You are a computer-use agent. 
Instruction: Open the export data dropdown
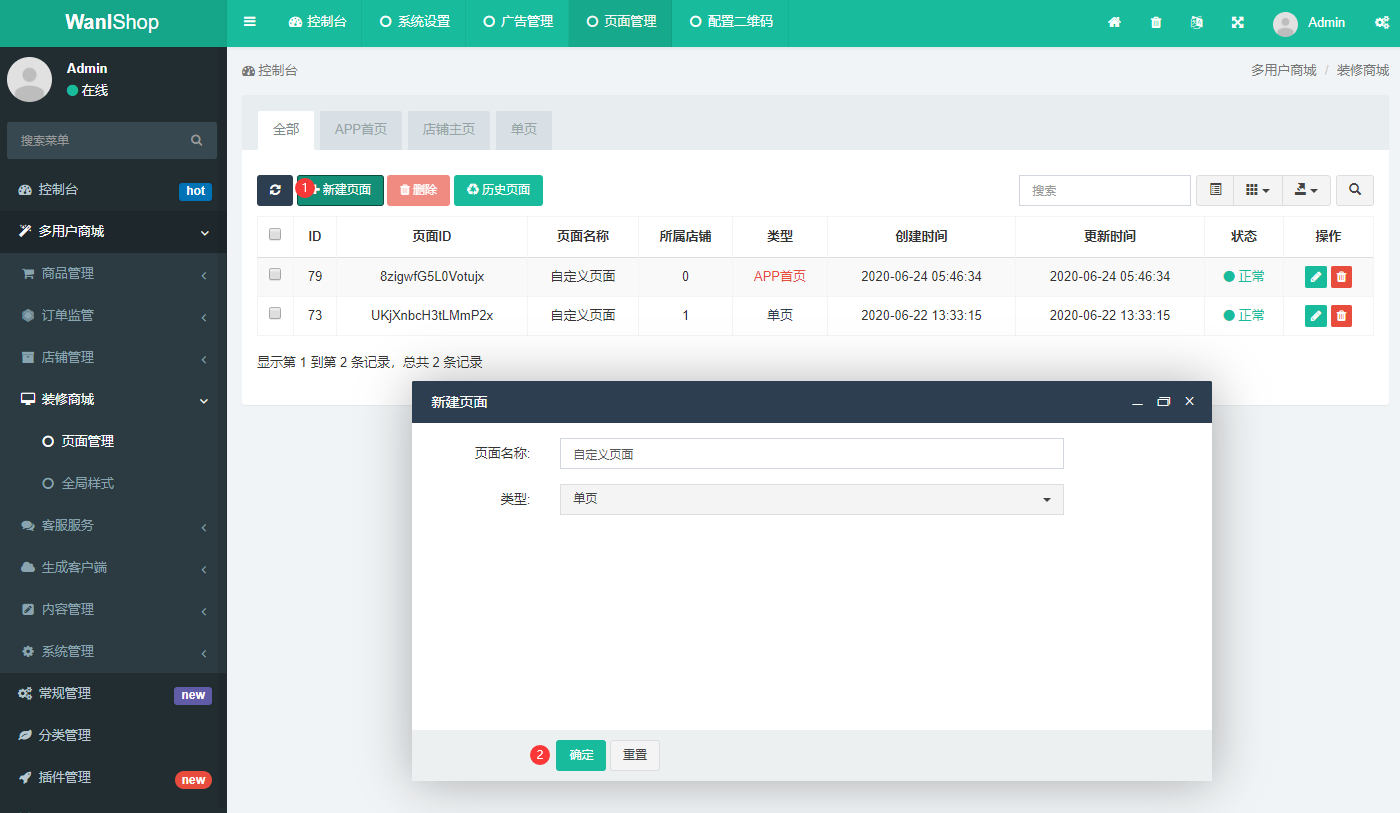[x=1306, y=190]
